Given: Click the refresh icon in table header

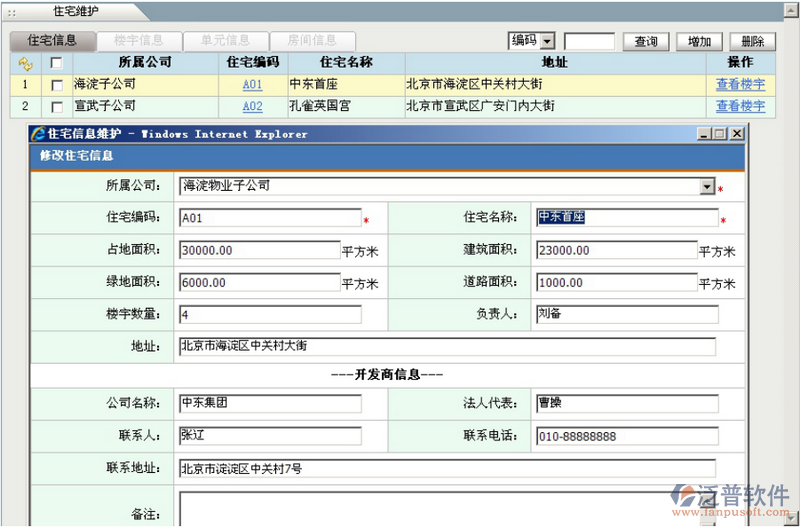Looking at the screenshot, I should click(x=26, y=62).
